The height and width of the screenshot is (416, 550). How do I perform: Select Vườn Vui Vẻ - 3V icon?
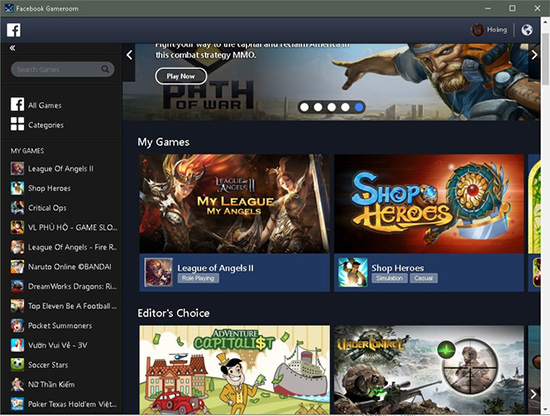(17, 345)
